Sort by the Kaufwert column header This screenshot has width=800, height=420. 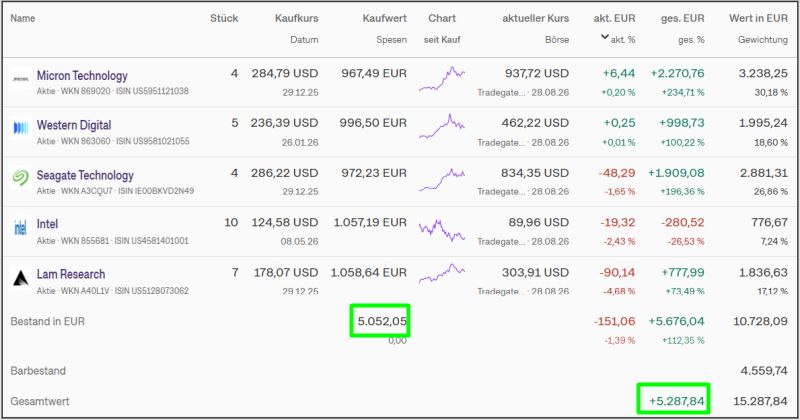[385, 18]
